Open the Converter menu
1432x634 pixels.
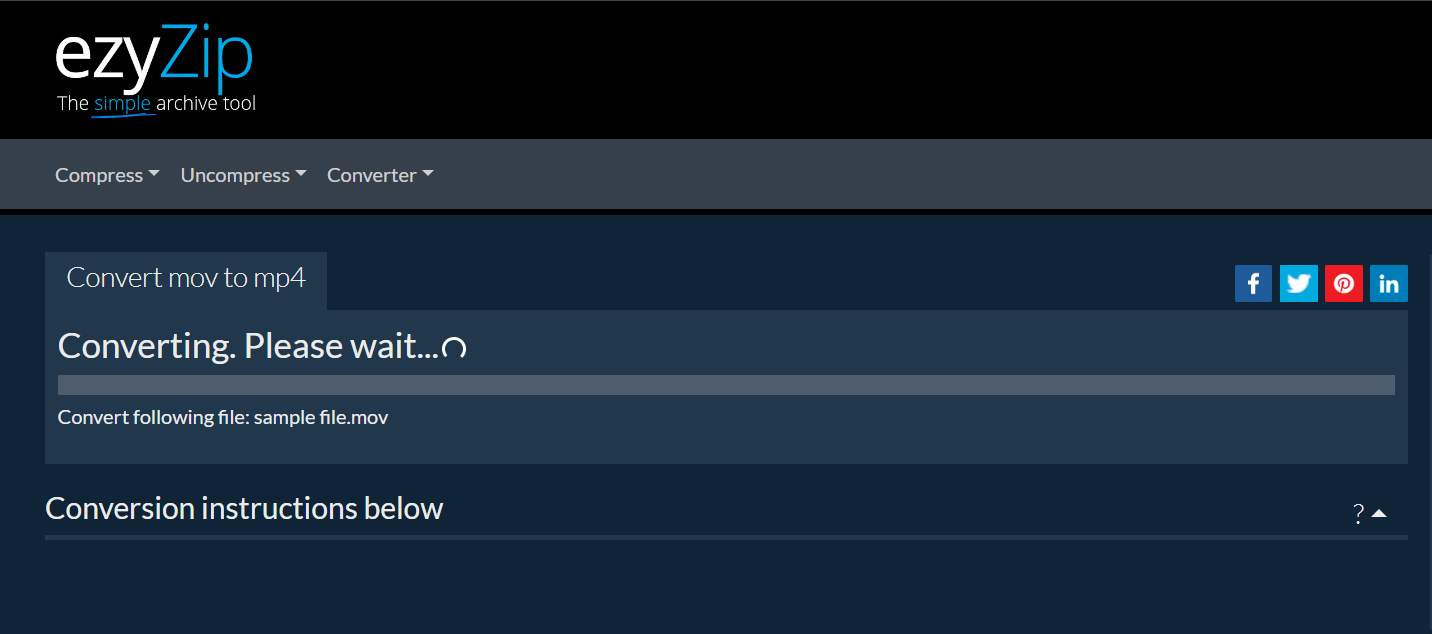click(372, 175)
